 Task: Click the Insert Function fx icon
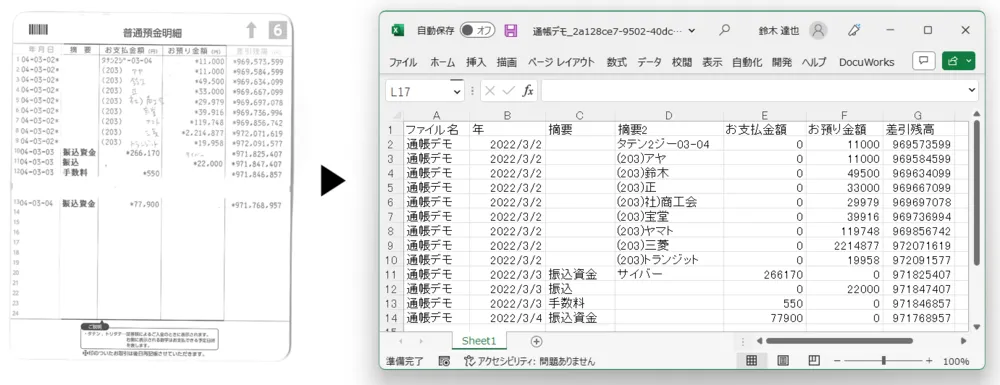[x=528, y=91]
